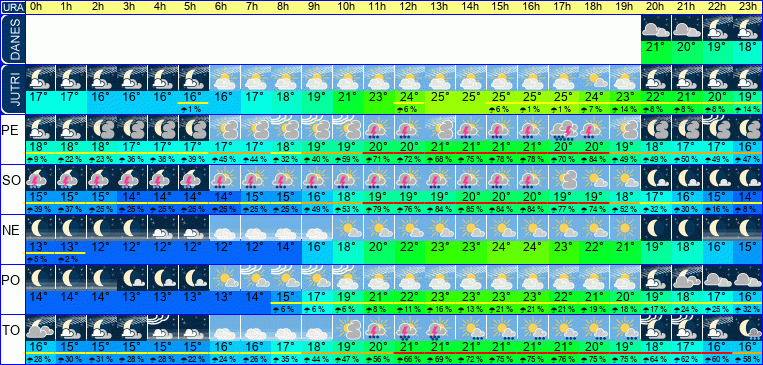Click the 12h hour column header

point(409,7)
